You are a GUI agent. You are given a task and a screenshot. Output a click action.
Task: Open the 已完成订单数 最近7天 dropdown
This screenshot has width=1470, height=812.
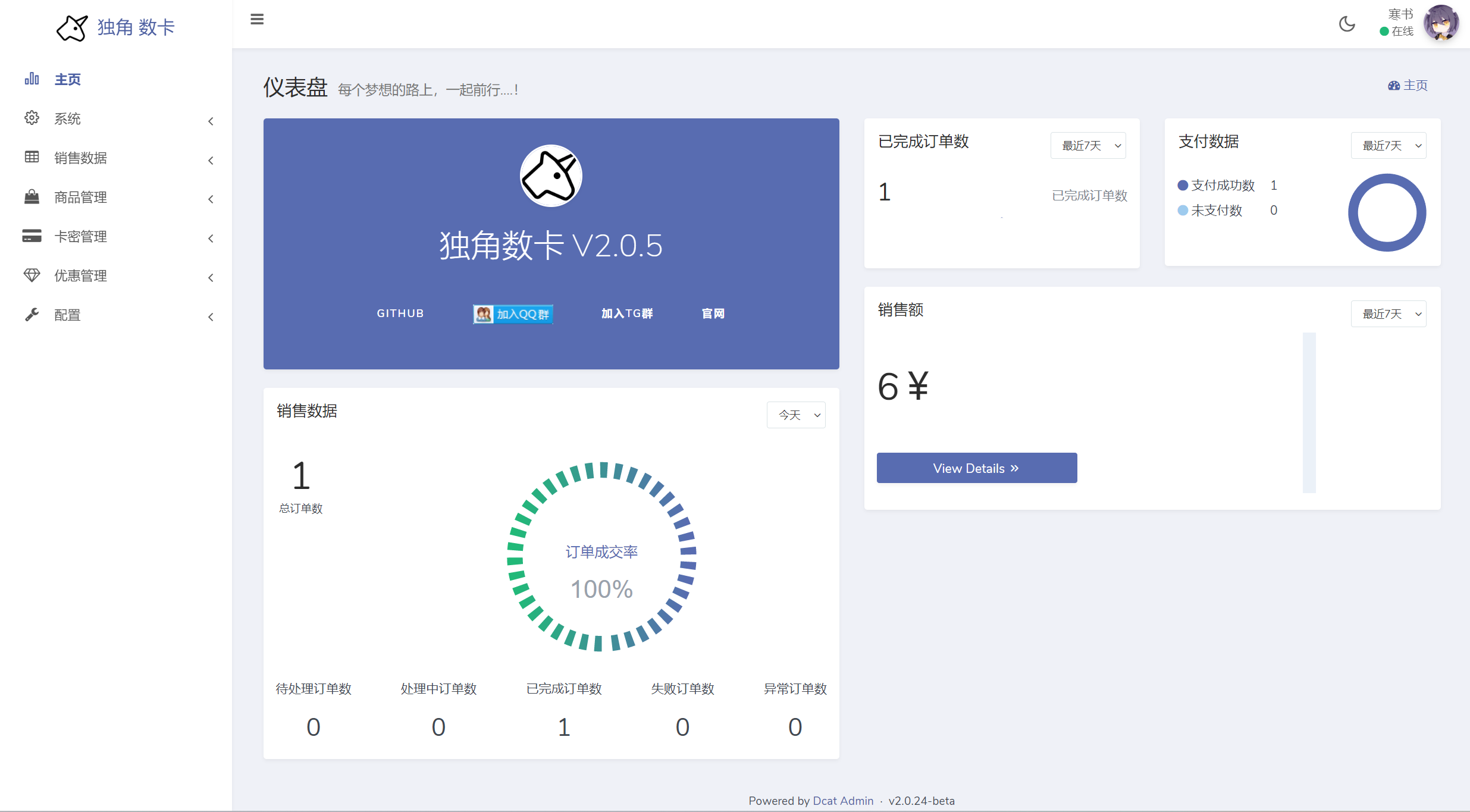[x=1087, y=146]
